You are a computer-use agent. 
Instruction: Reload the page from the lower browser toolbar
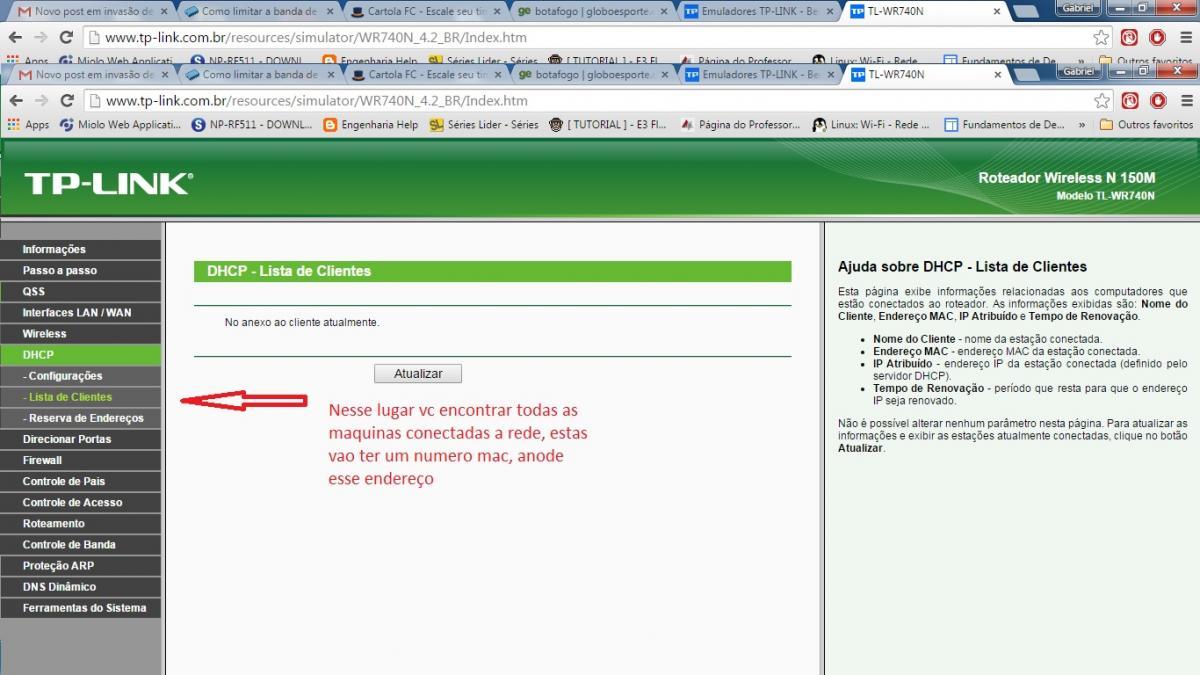click(x=67, y=101)
